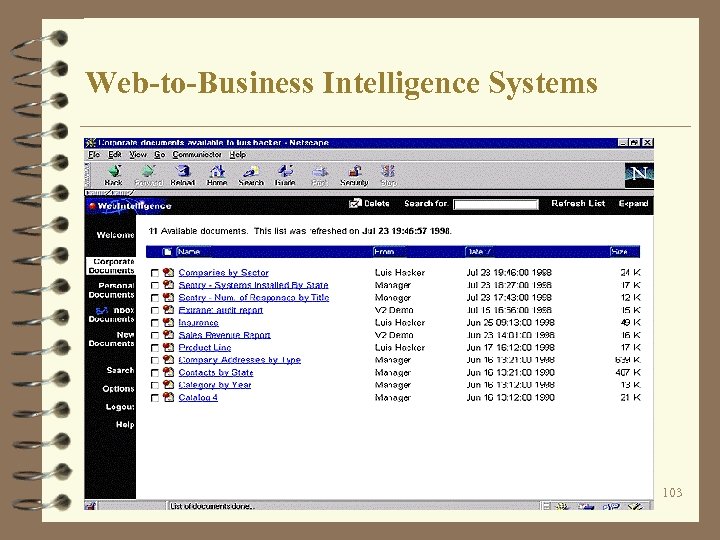Open Sentry - Systems Installed By State link
This screenshot has width=720, height=540.
(x=253, y=285)
